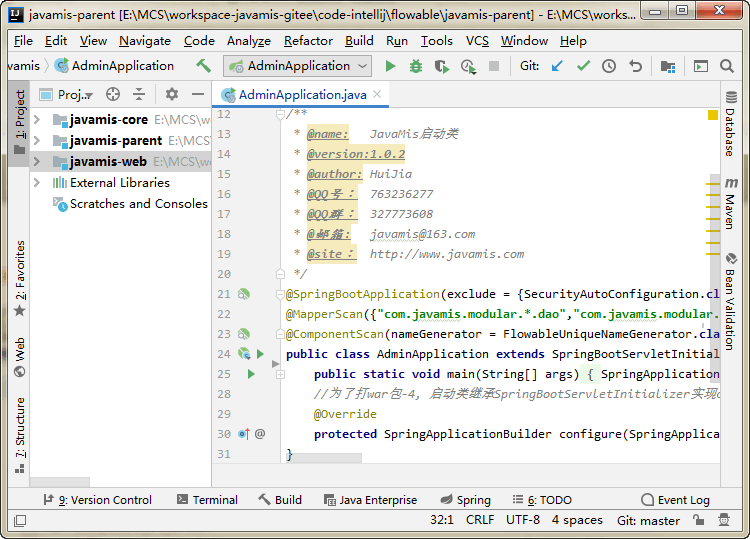This screenshot has width=750, height=539.
Task: Open Project panel settings gear
Action: click(172, 94)
